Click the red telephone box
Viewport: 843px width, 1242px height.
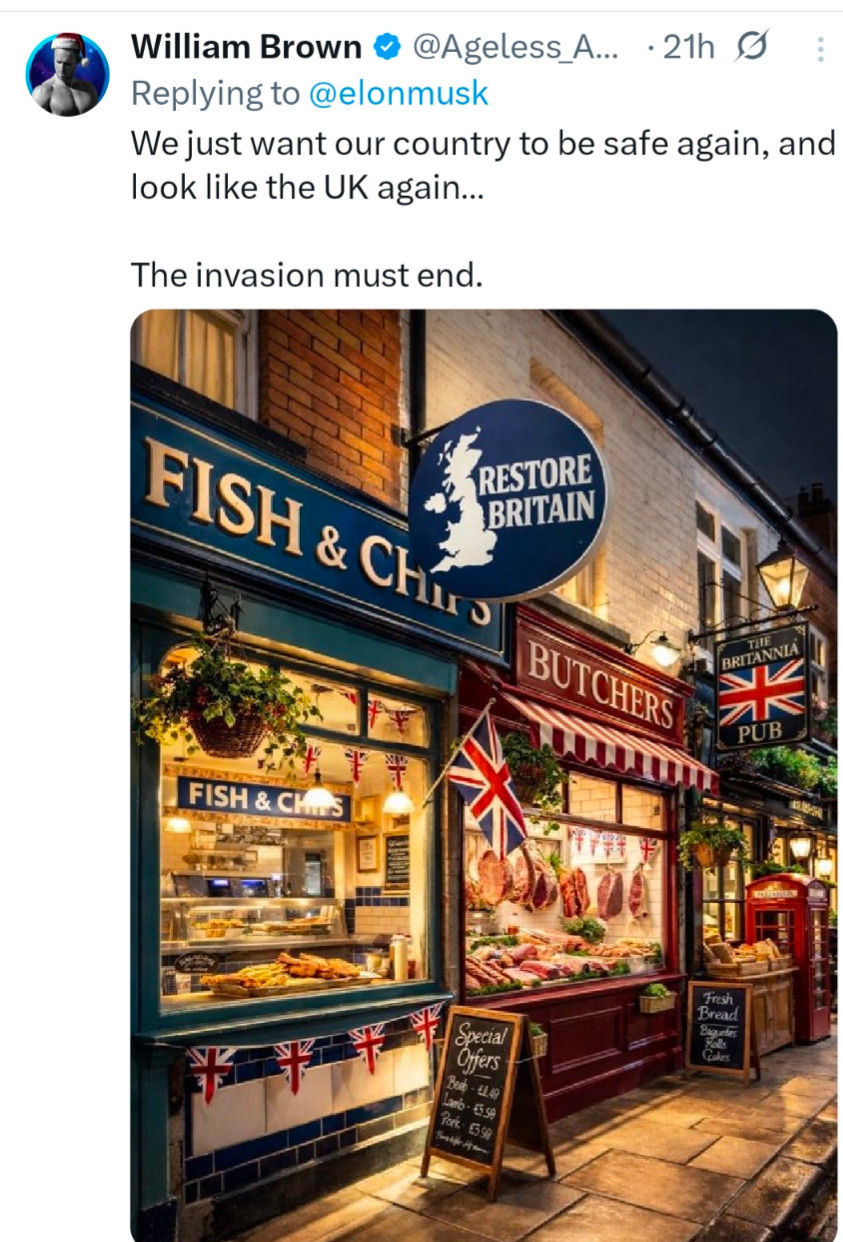coord(787,955)
